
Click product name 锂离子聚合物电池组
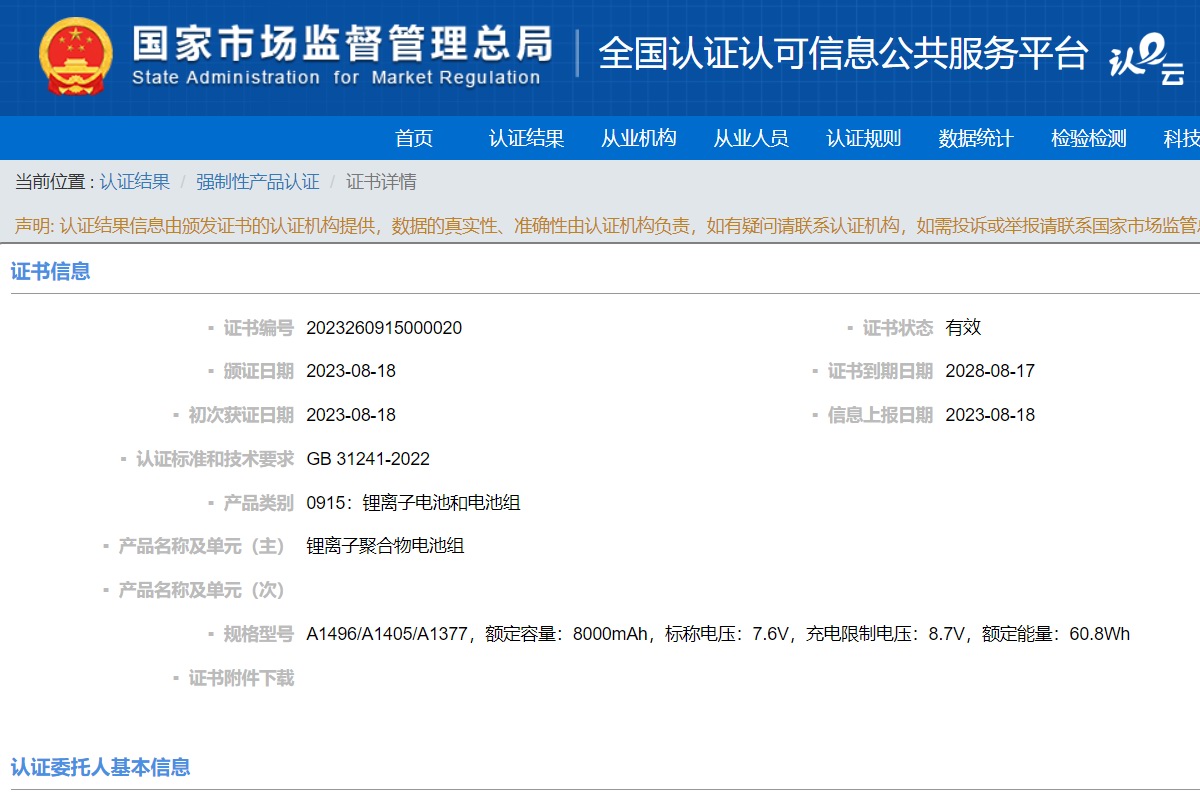(x=385, y=546)
